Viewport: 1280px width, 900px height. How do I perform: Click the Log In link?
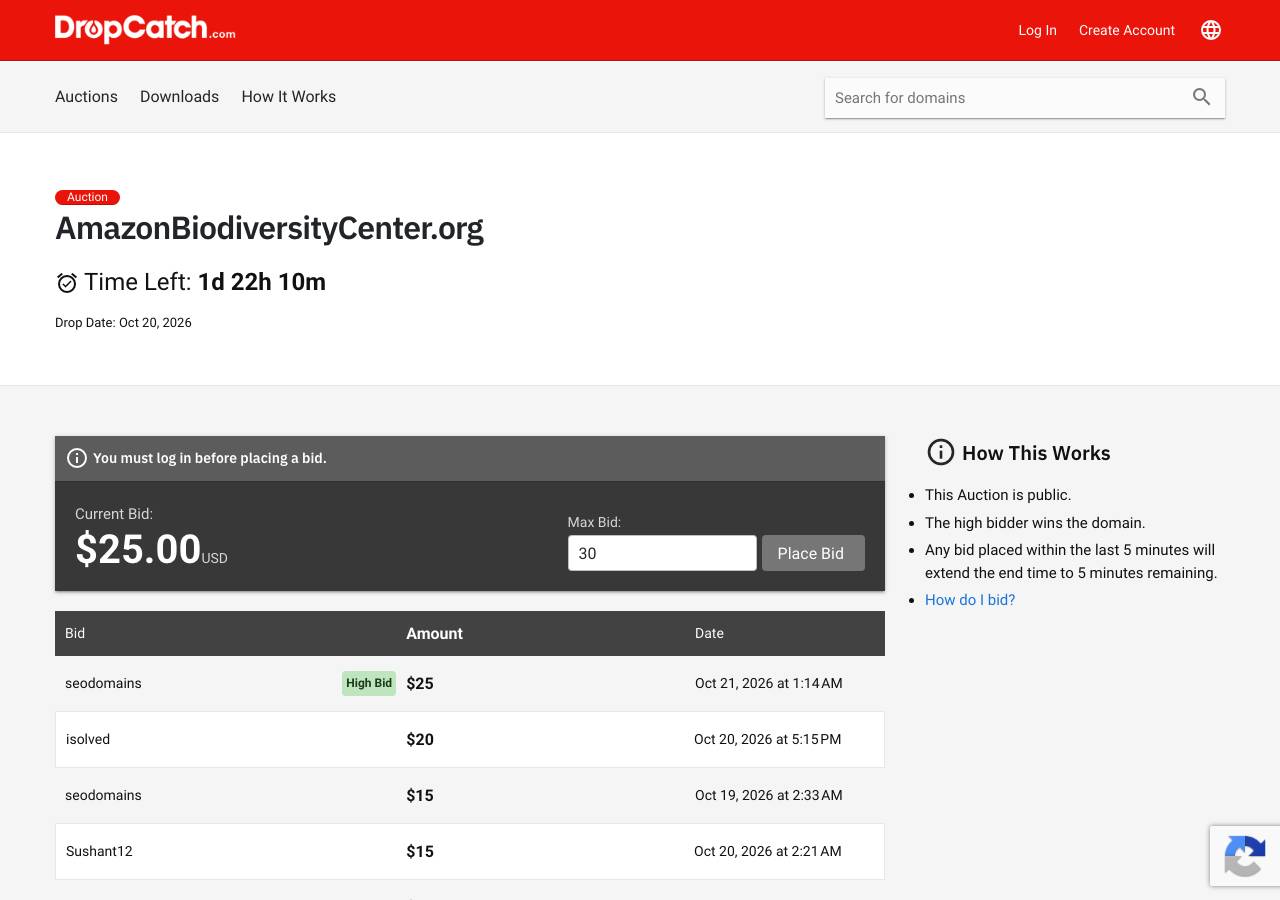(x=1037, y=30)
